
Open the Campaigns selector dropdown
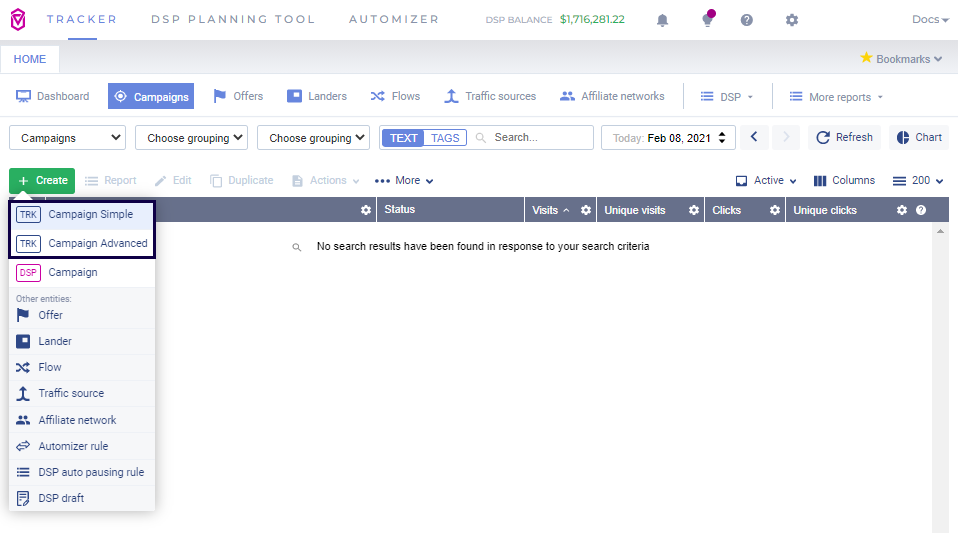67,138
